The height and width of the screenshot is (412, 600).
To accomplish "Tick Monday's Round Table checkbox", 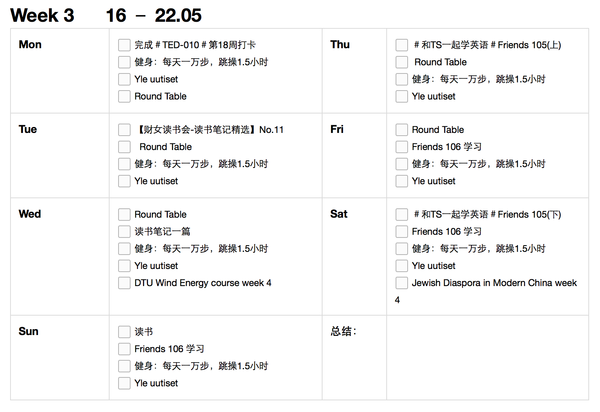I will (124, 96).
